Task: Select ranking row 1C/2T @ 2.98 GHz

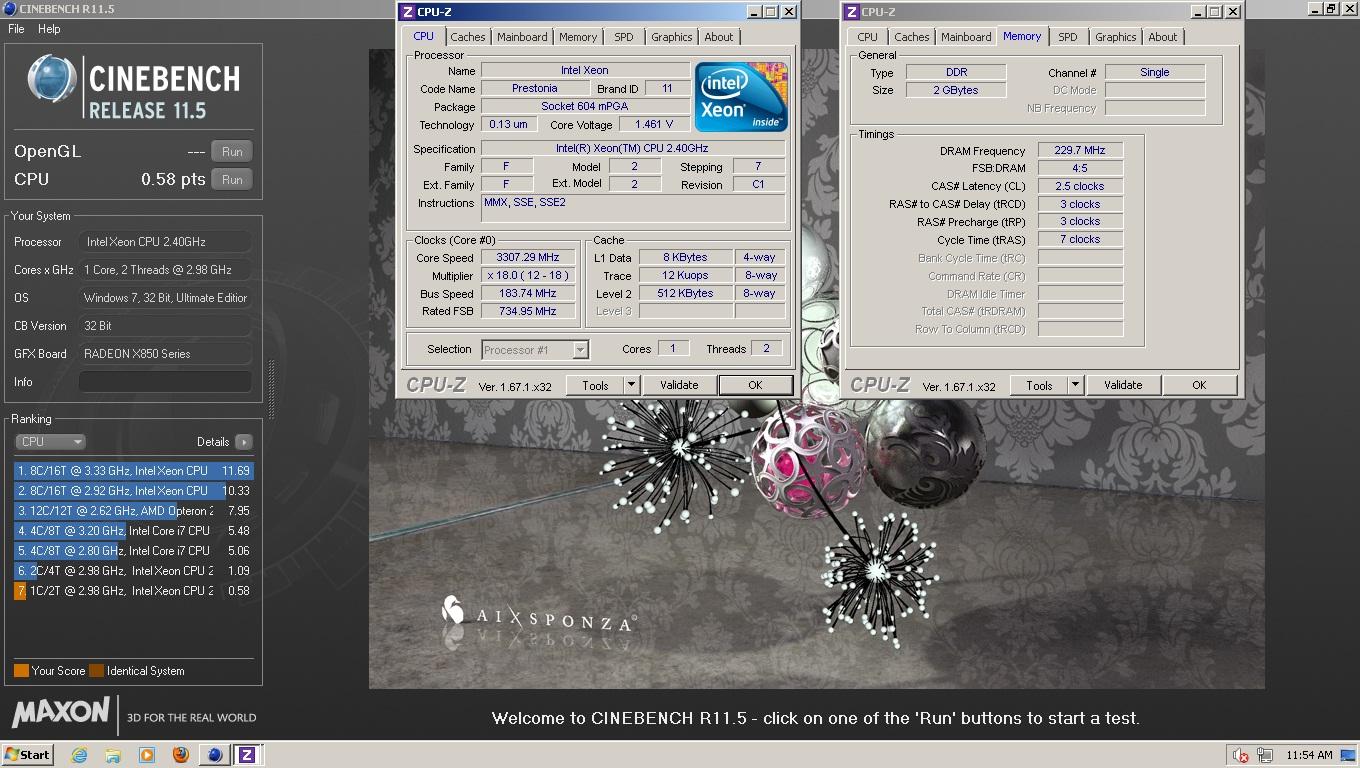Action: pyautogui.click(x=134, y=591)
